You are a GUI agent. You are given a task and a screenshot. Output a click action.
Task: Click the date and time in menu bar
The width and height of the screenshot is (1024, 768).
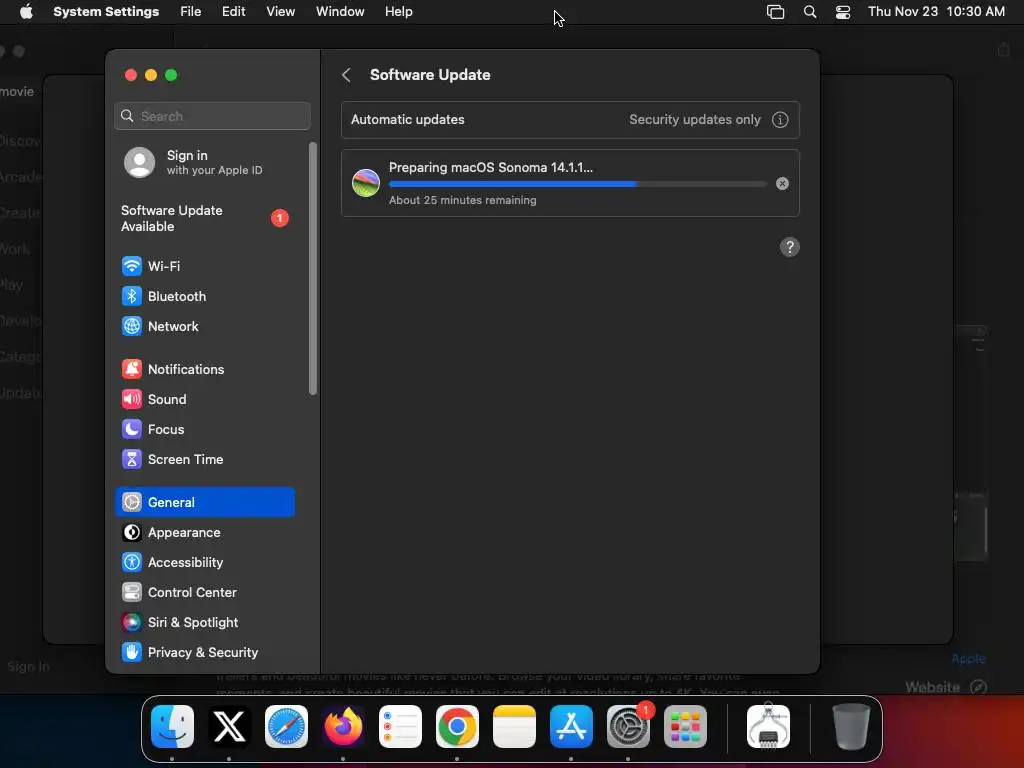pos(936,12)
